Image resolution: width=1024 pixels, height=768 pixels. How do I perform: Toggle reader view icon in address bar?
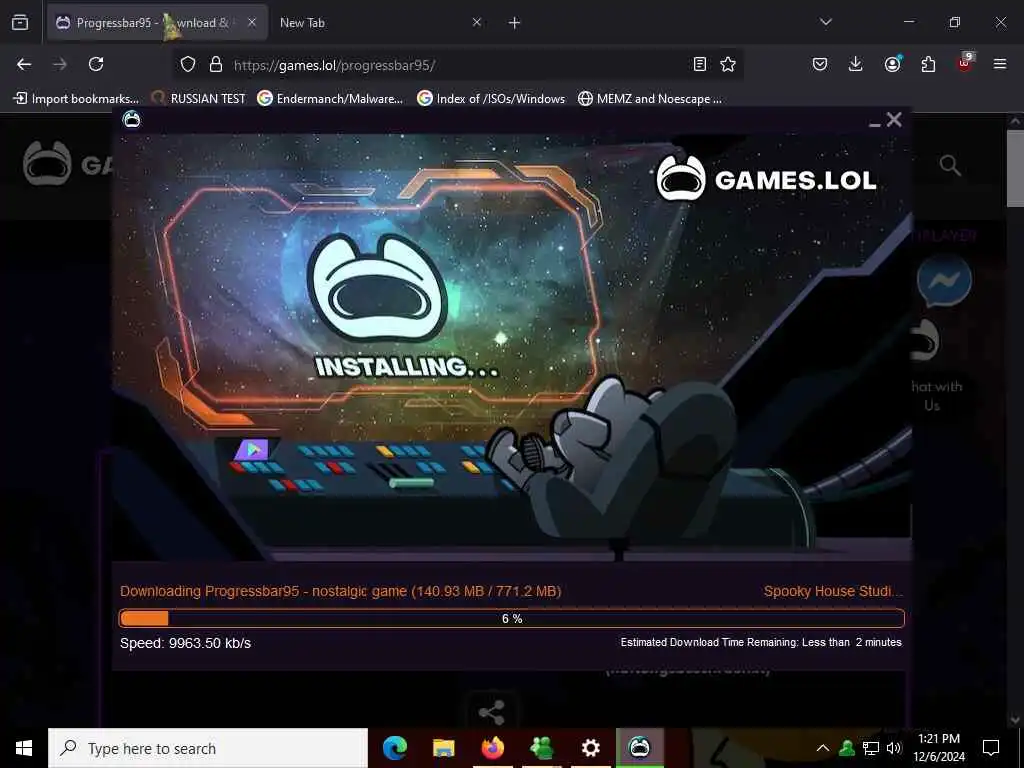click(x=699, y=64)
